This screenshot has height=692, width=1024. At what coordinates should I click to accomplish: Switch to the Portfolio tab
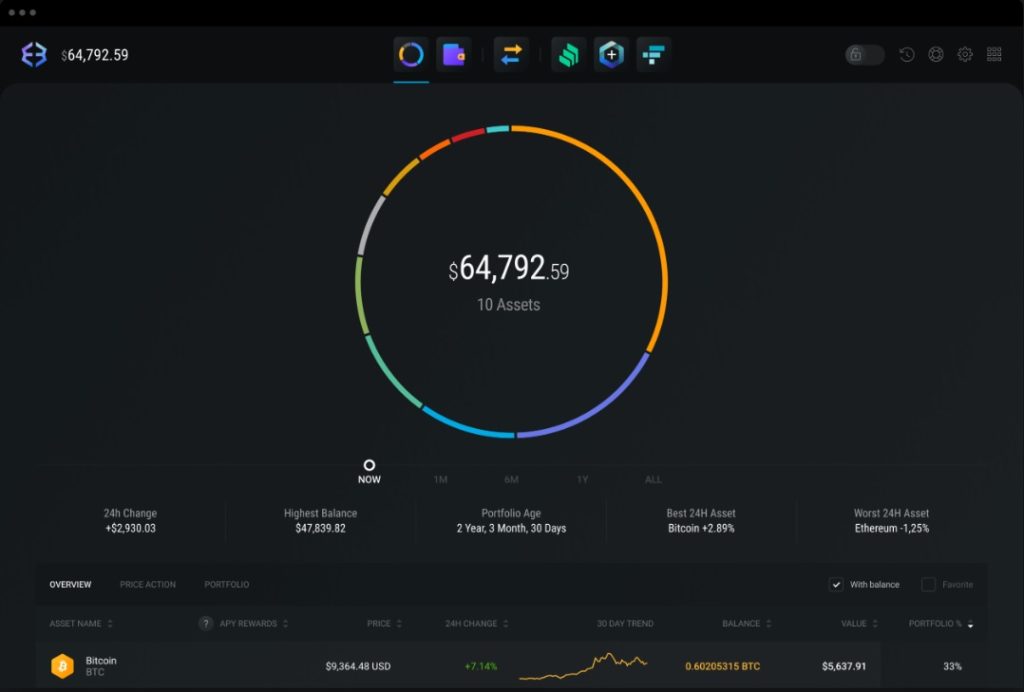[227, 585]
